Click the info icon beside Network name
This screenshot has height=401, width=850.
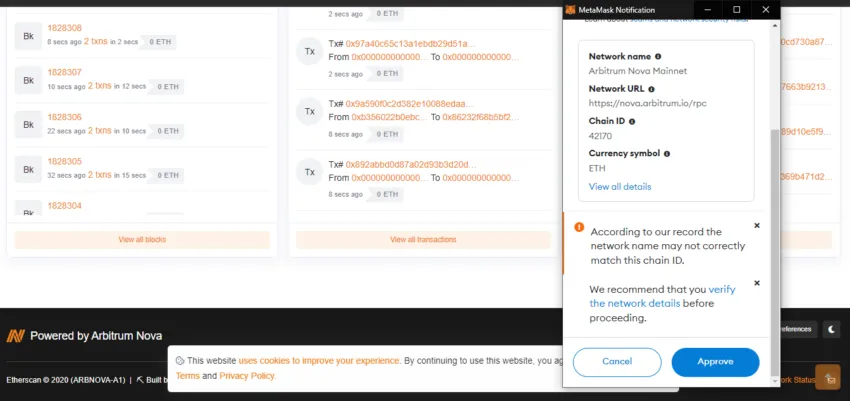point(658,56)
